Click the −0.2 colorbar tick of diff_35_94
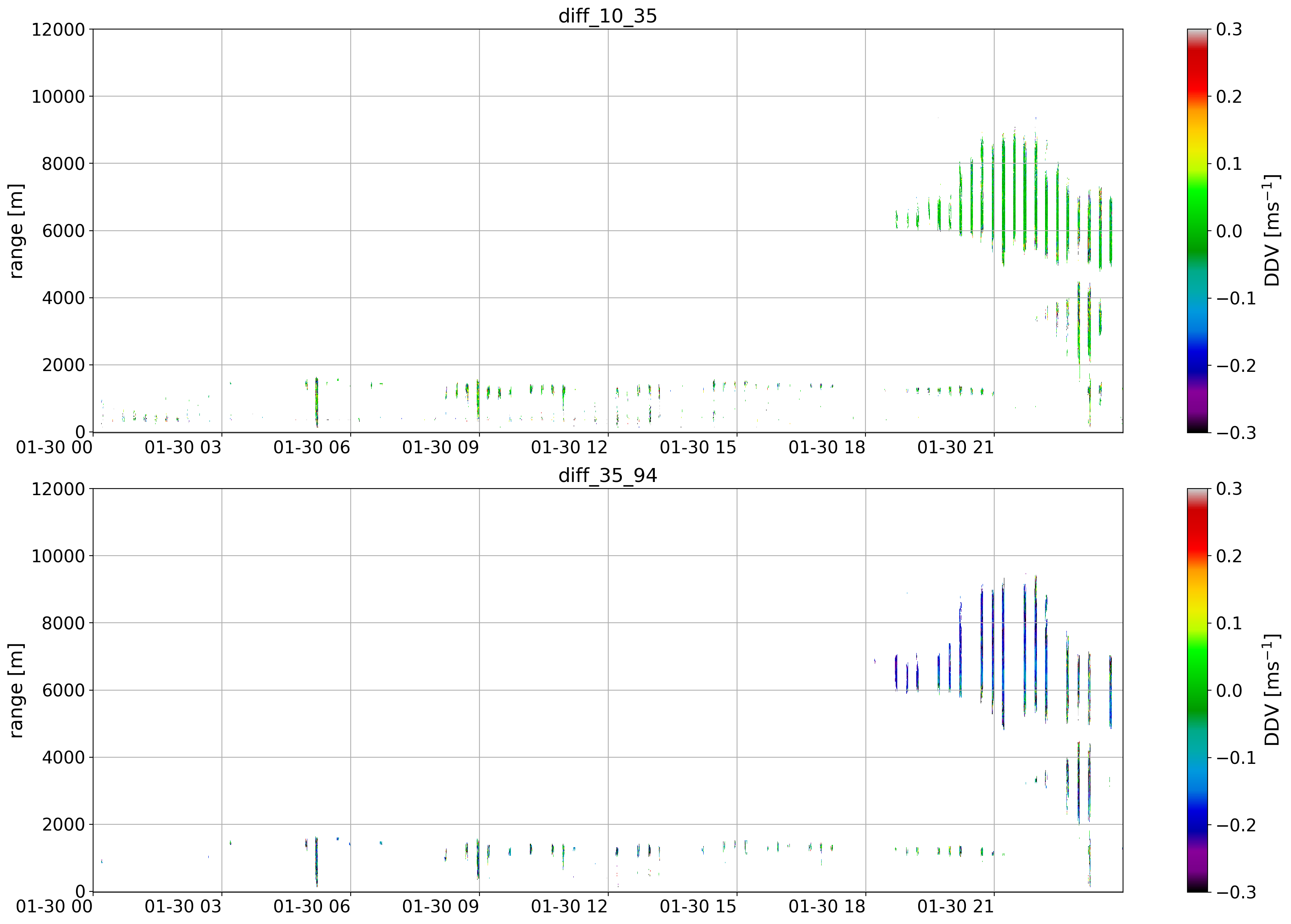 [x=1236, y=824]
